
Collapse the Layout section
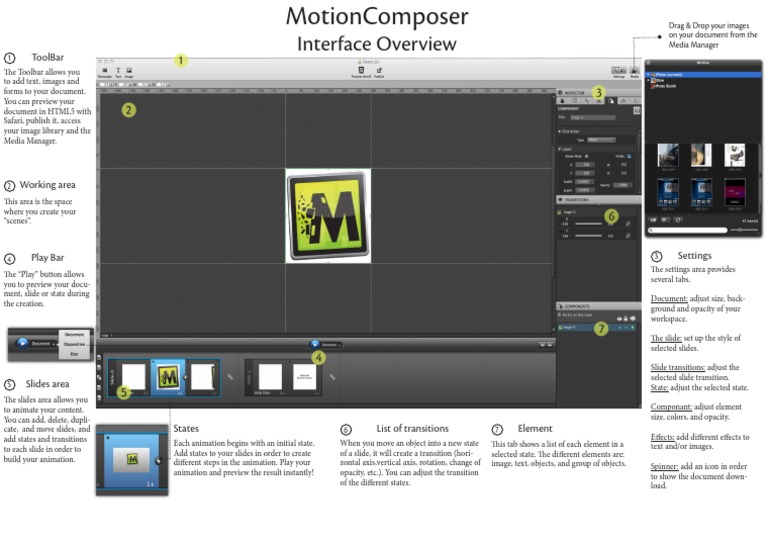[x=559, y=149]
